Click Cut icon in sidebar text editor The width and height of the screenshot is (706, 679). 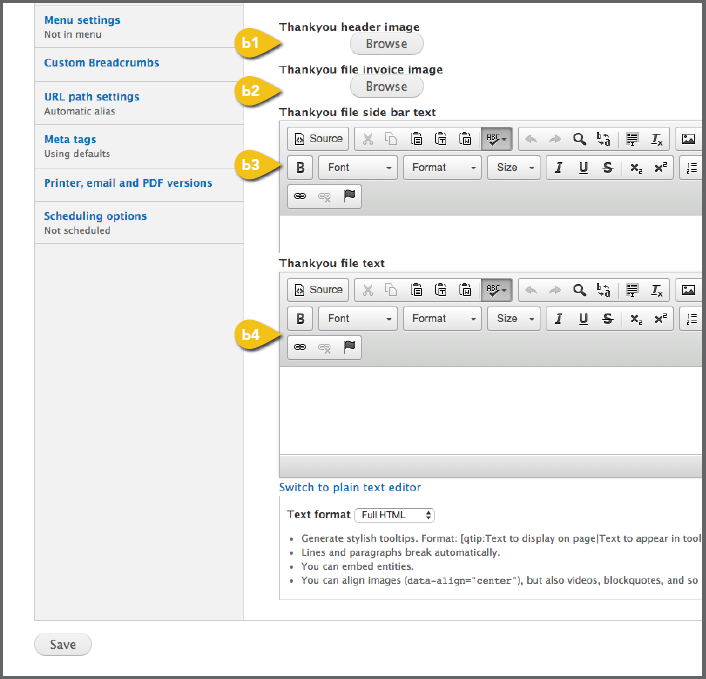coord(368,139)
